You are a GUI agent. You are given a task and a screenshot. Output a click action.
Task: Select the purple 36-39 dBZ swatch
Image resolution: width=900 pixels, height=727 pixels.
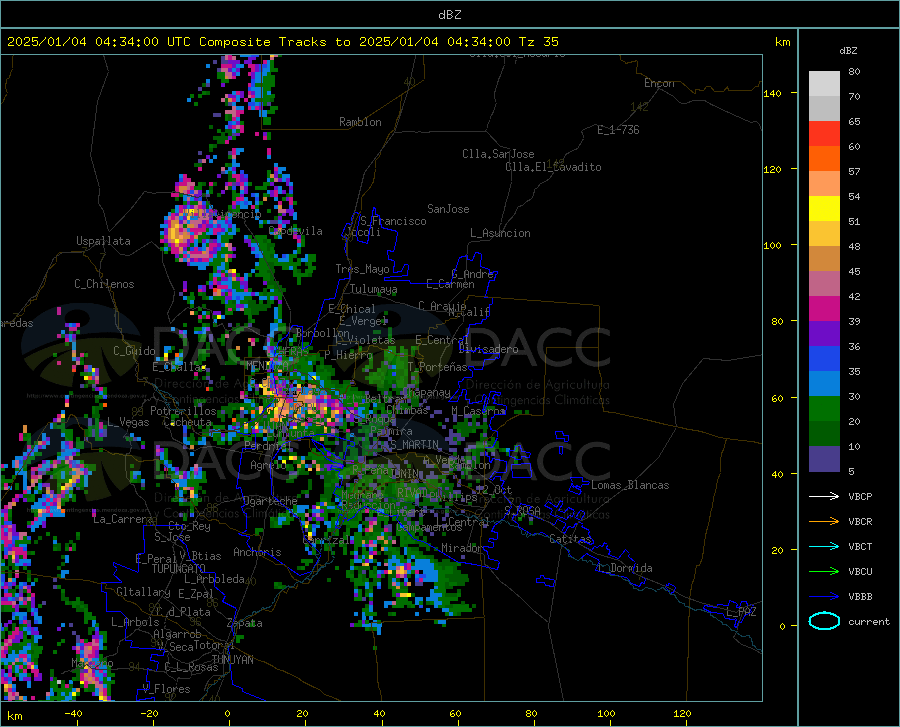(824, 334)
